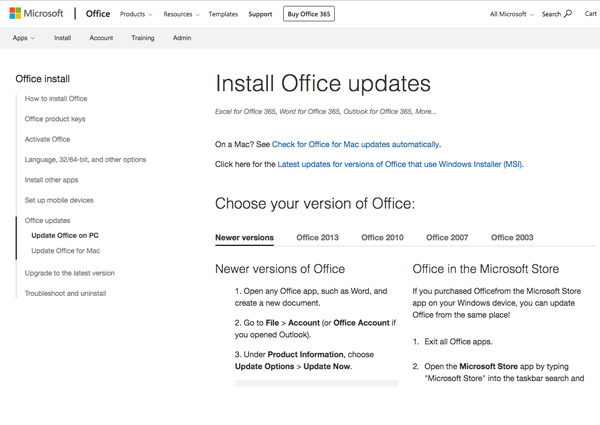Viewport: 600px width, 425px height.
Task: Select the Newer versions tab
Action: (x=245, y=238)
